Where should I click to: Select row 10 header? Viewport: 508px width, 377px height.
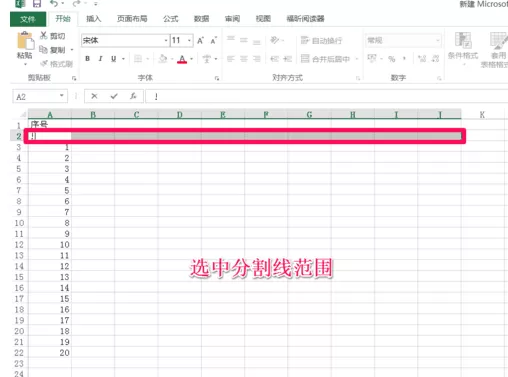(19, 223)
